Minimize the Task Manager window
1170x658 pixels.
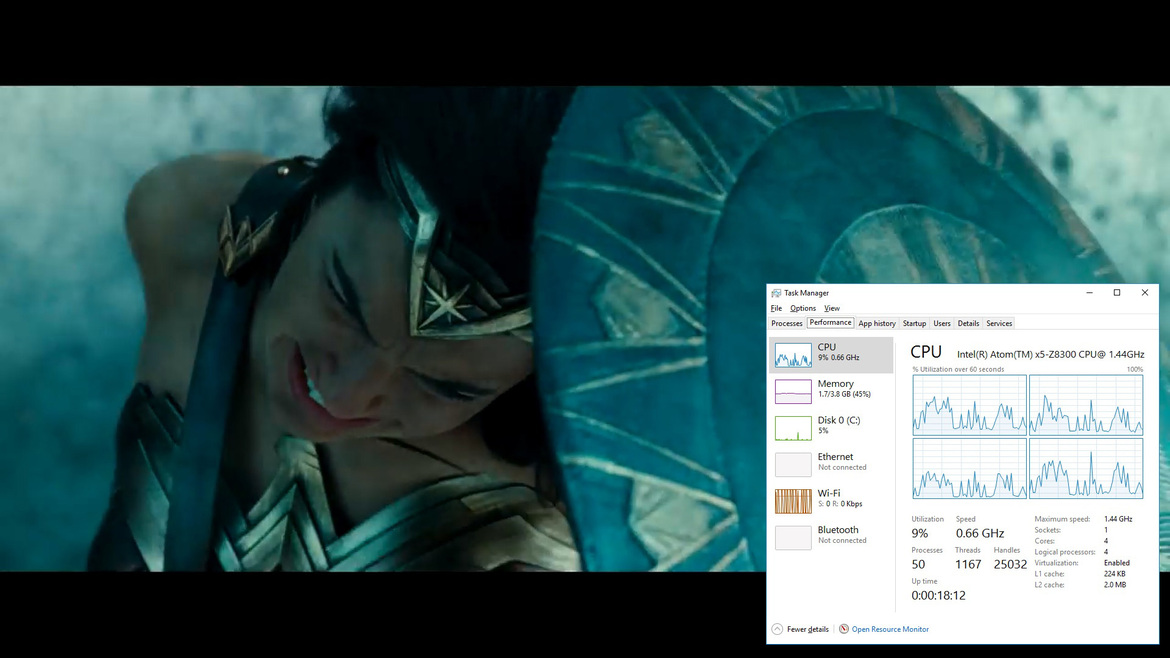(x=1089, y=293)
